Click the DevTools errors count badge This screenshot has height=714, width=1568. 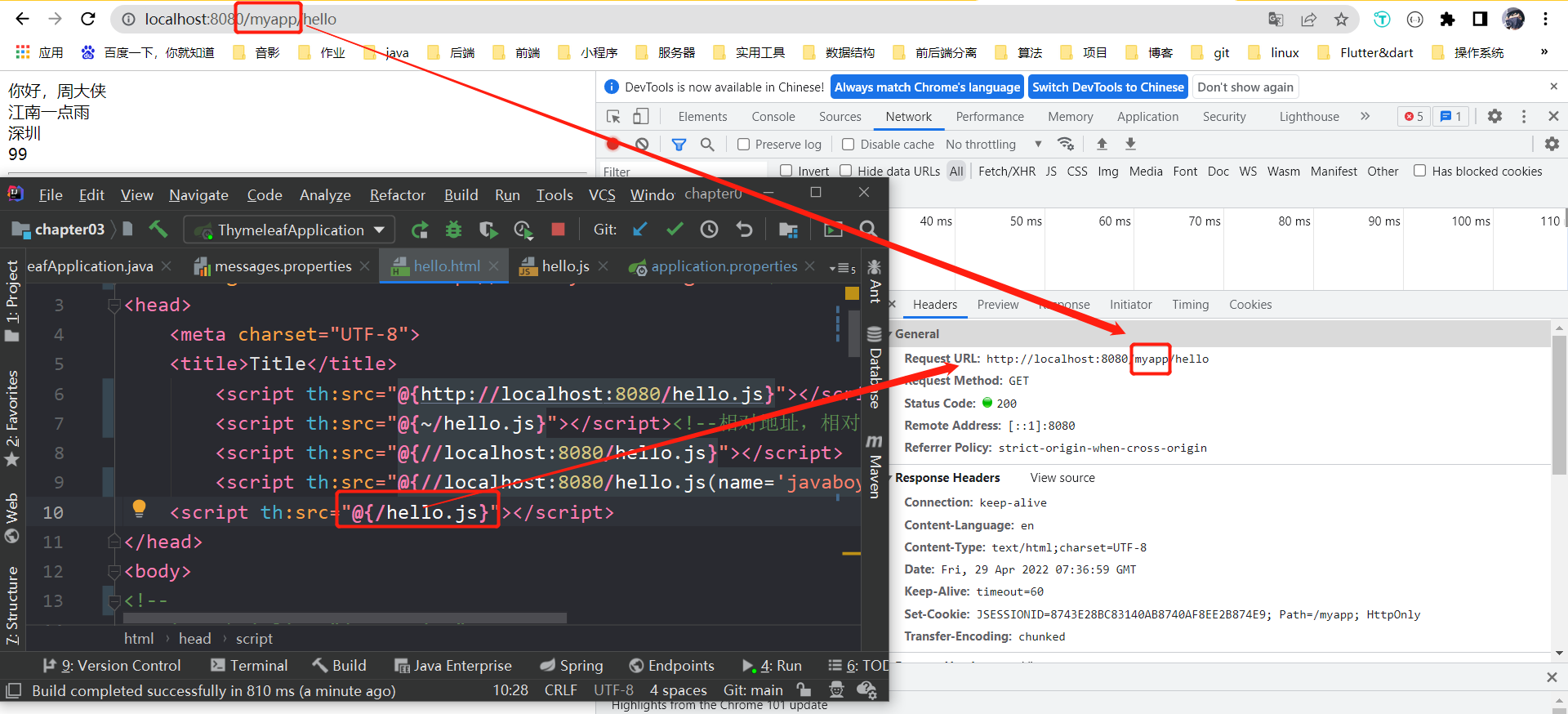1414,117
